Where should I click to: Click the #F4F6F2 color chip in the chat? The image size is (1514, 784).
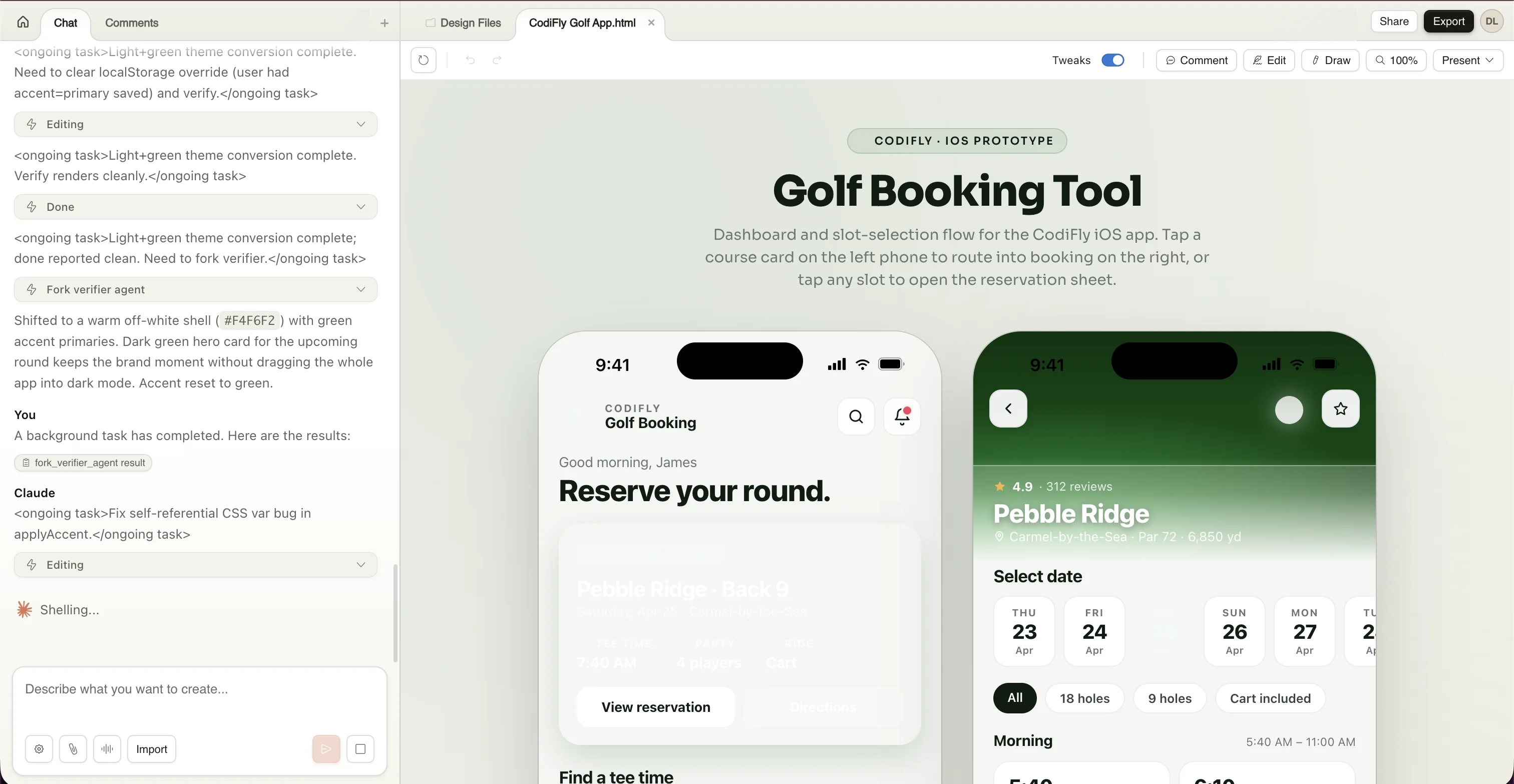click(249, 321)
